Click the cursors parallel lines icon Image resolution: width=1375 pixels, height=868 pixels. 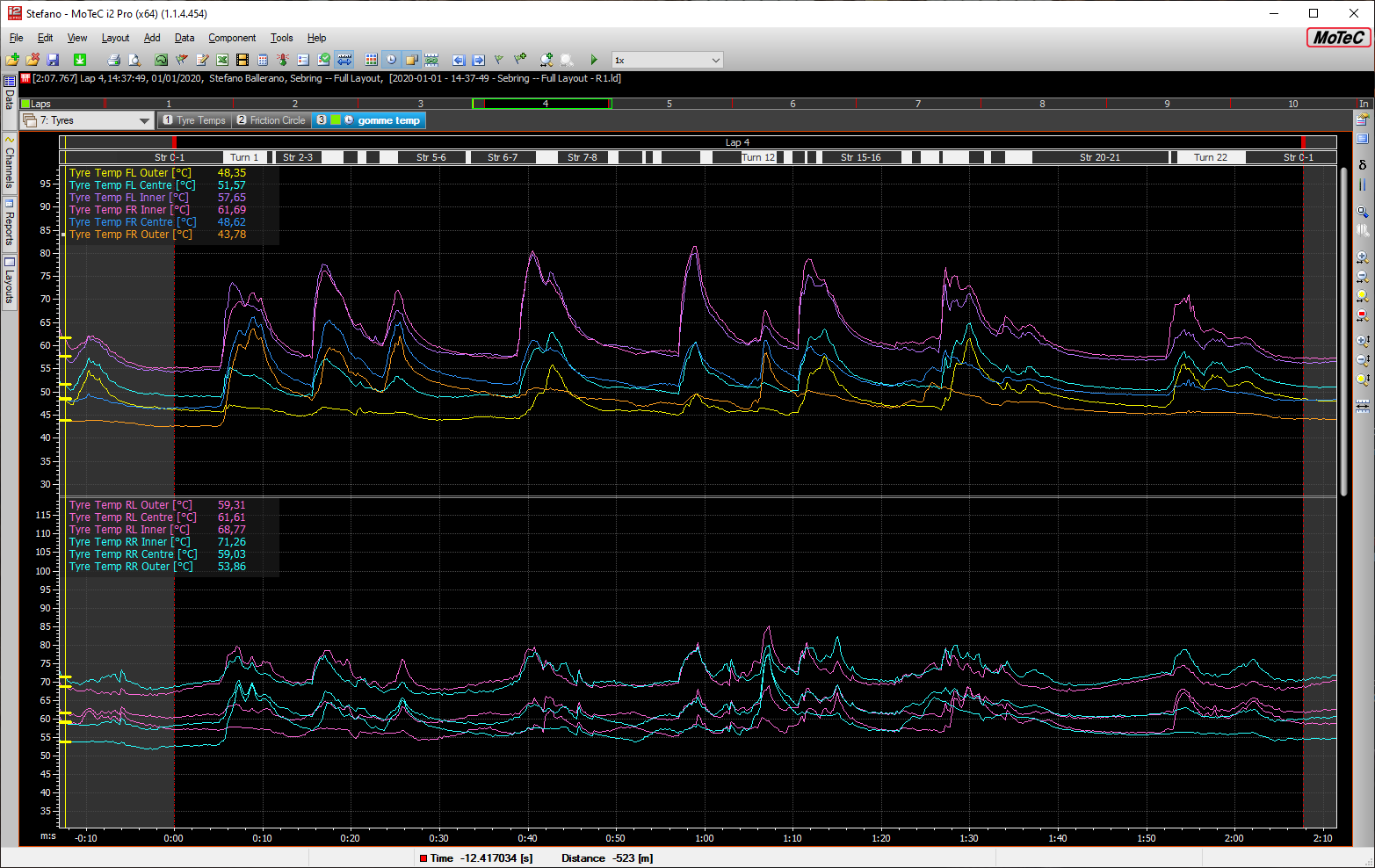[1363, 185]
